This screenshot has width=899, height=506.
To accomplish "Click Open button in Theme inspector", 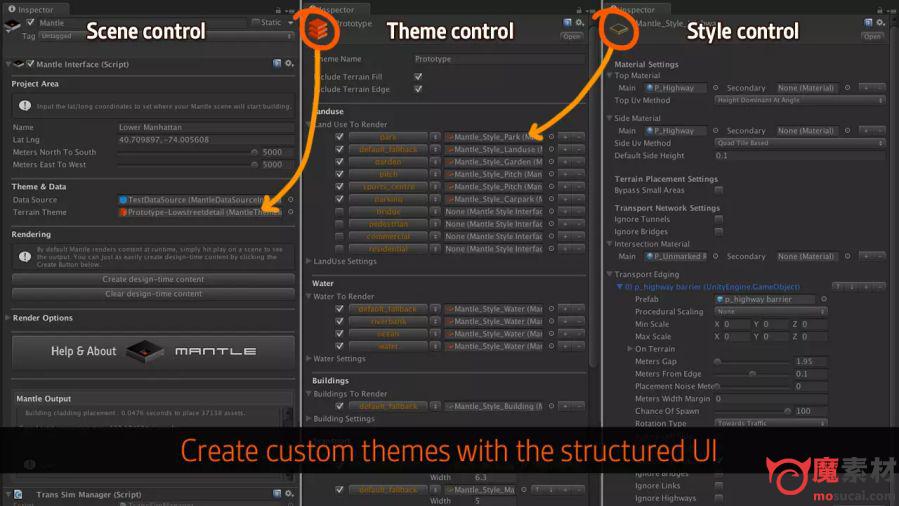I will [x=572, y=36].
